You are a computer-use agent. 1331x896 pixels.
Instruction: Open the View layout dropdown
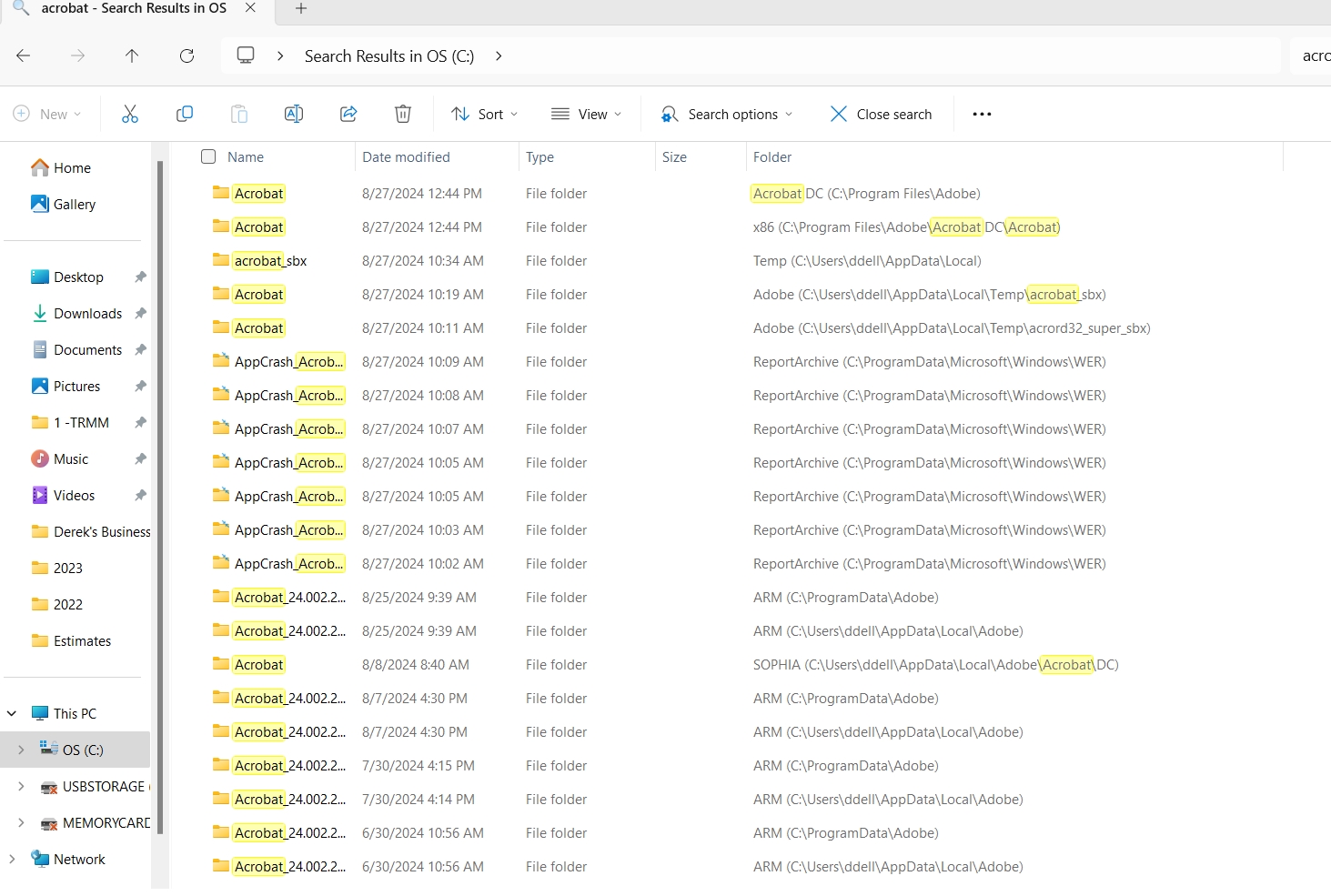coord(587,114)
